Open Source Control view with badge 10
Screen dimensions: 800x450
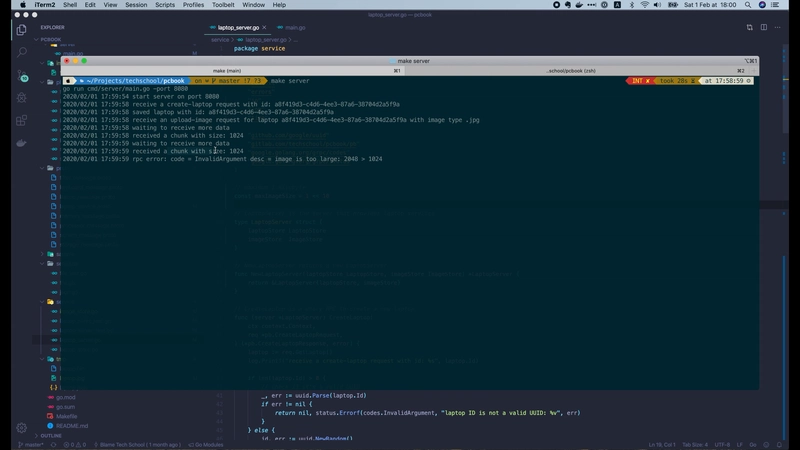[22, 76]
